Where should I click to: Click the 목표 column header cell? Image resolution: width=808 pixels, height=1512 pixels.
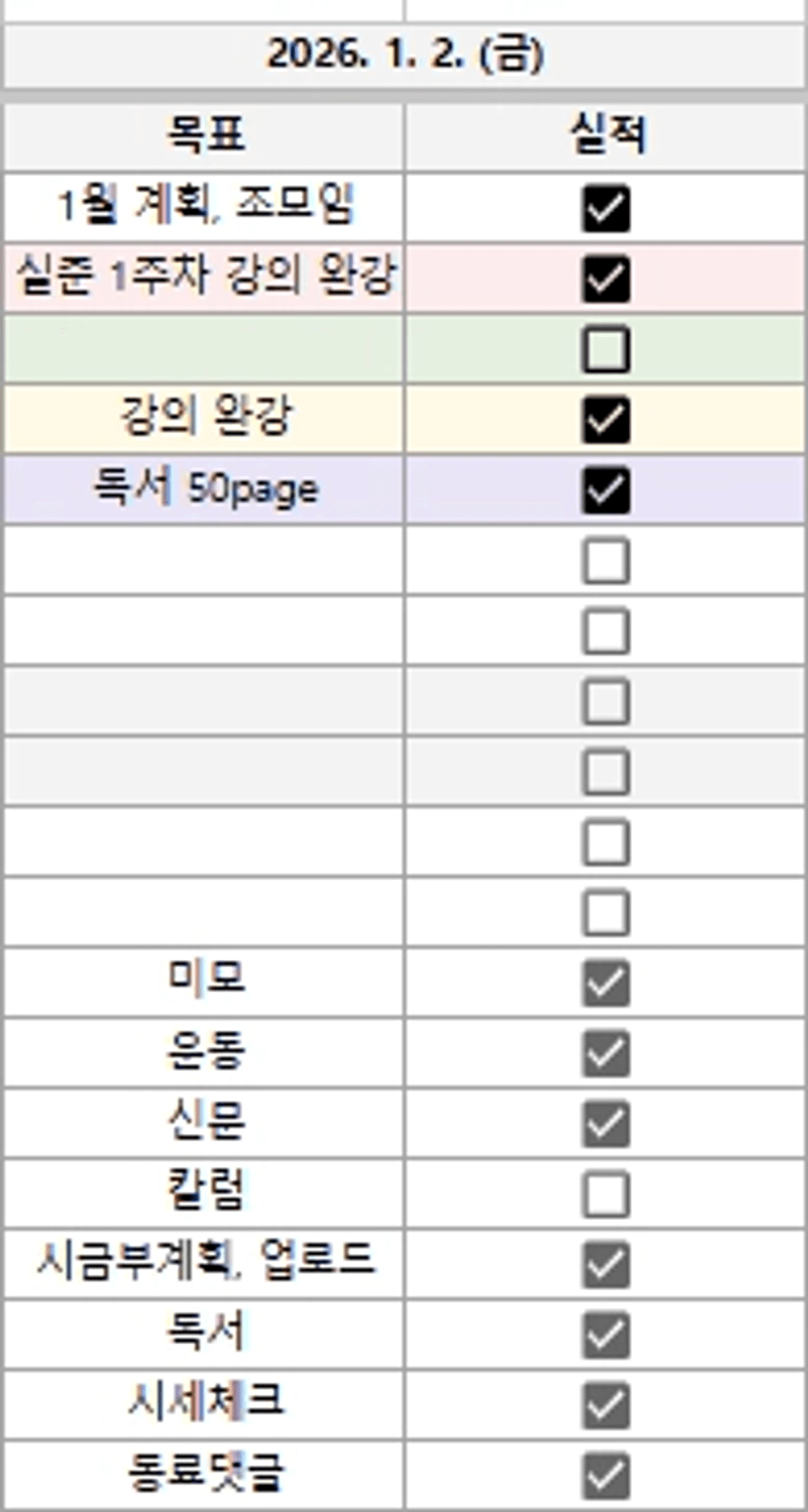(204, 138)
